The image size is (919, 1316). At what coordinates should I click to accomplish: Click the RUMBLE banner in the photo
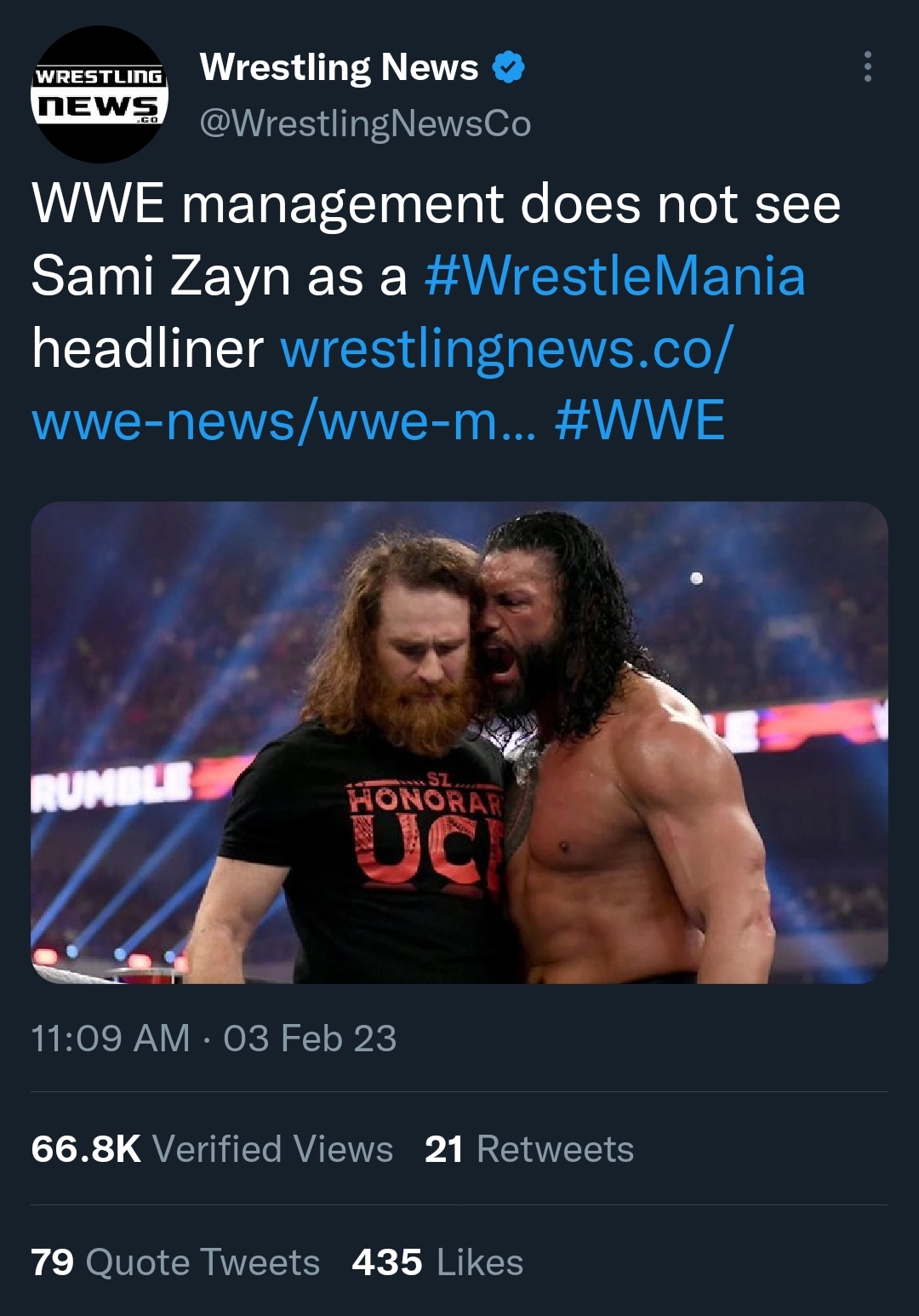pyautogui.click(x=111, y=782)
